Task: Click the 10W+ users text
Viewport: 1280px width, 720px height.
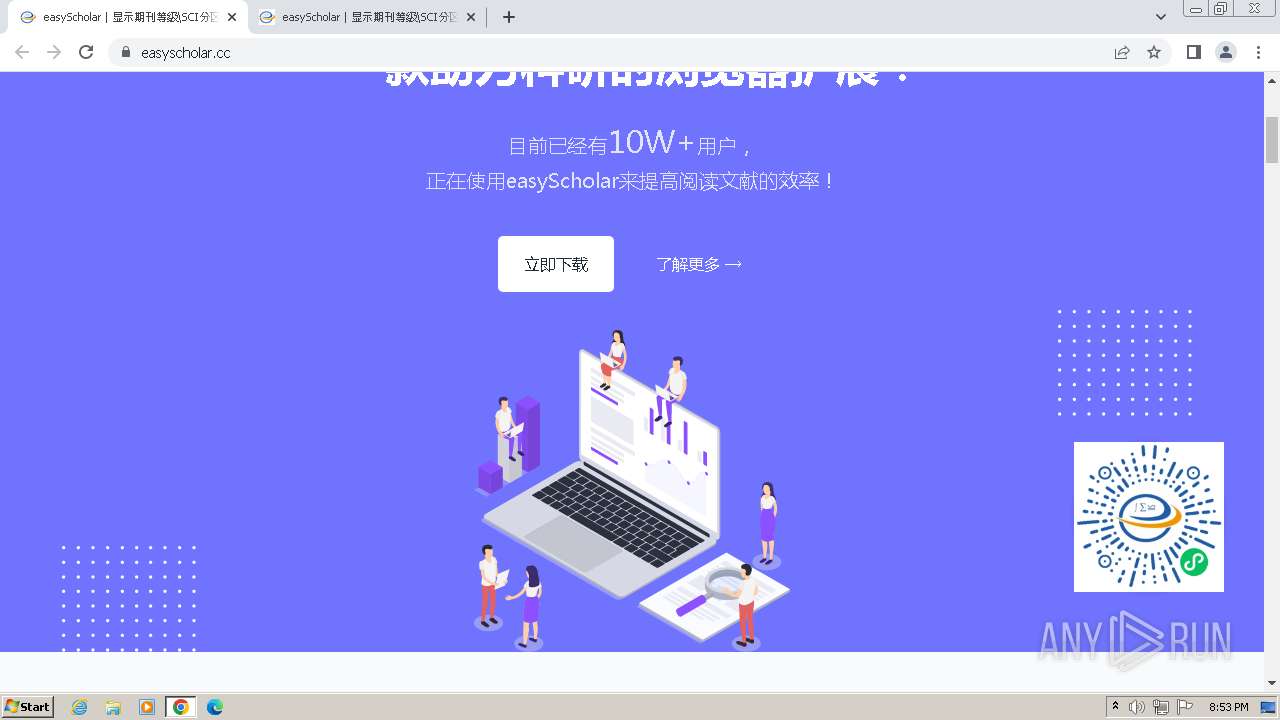Action: pos(630,143)
